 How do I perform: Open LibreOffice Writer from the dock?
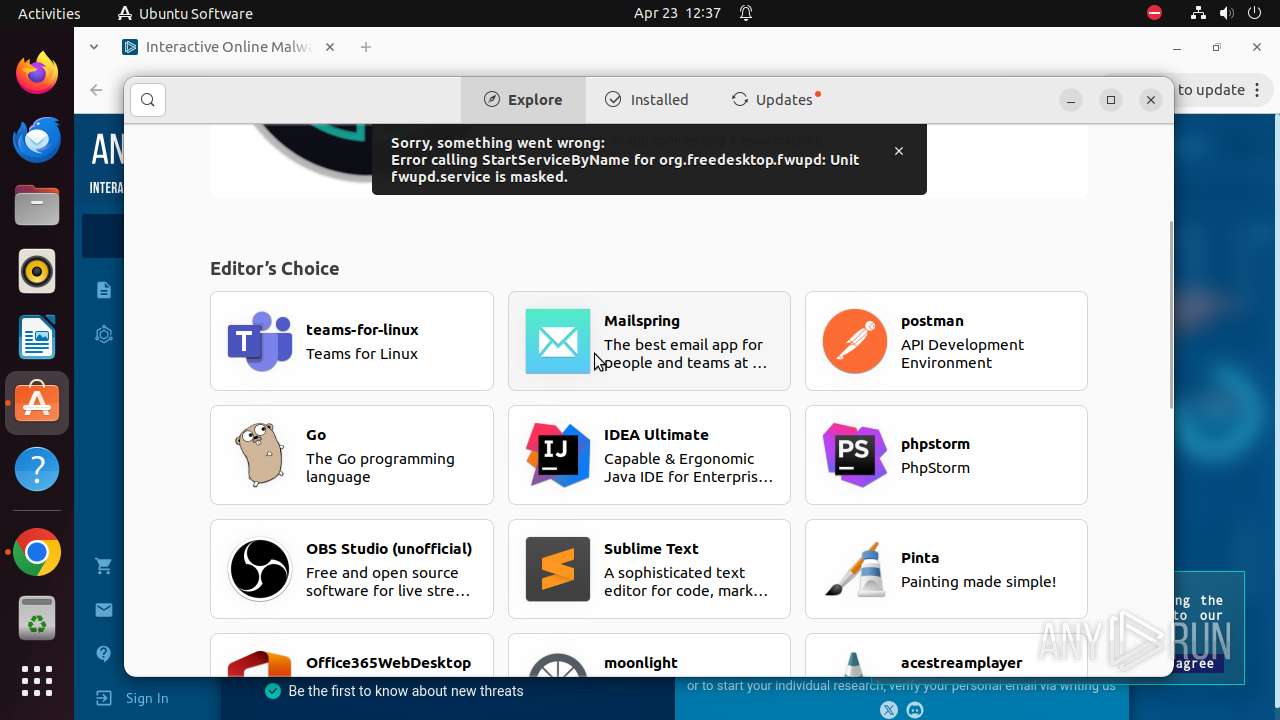(37, 337)
